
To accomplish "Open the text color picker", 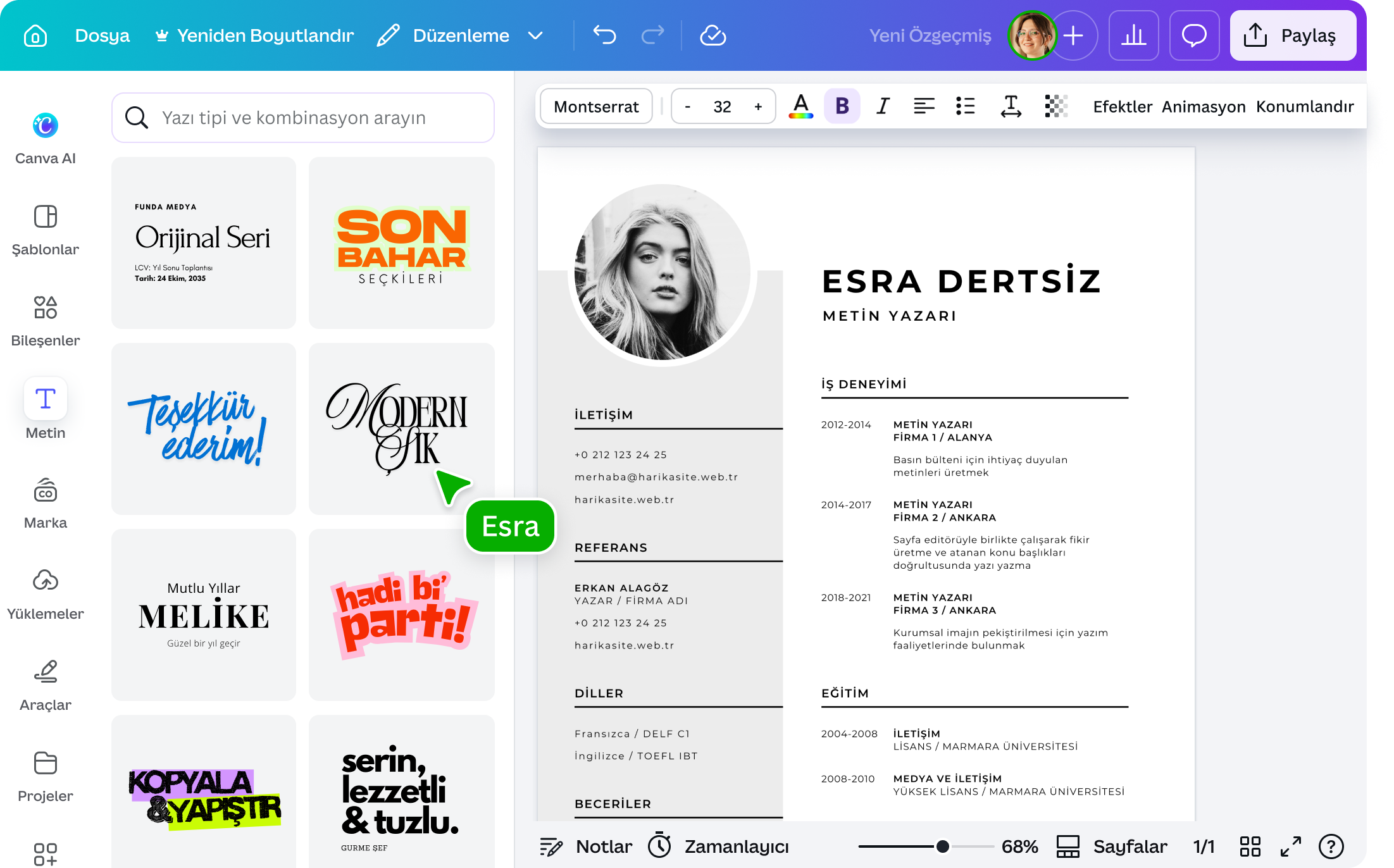I will (801, 106).
